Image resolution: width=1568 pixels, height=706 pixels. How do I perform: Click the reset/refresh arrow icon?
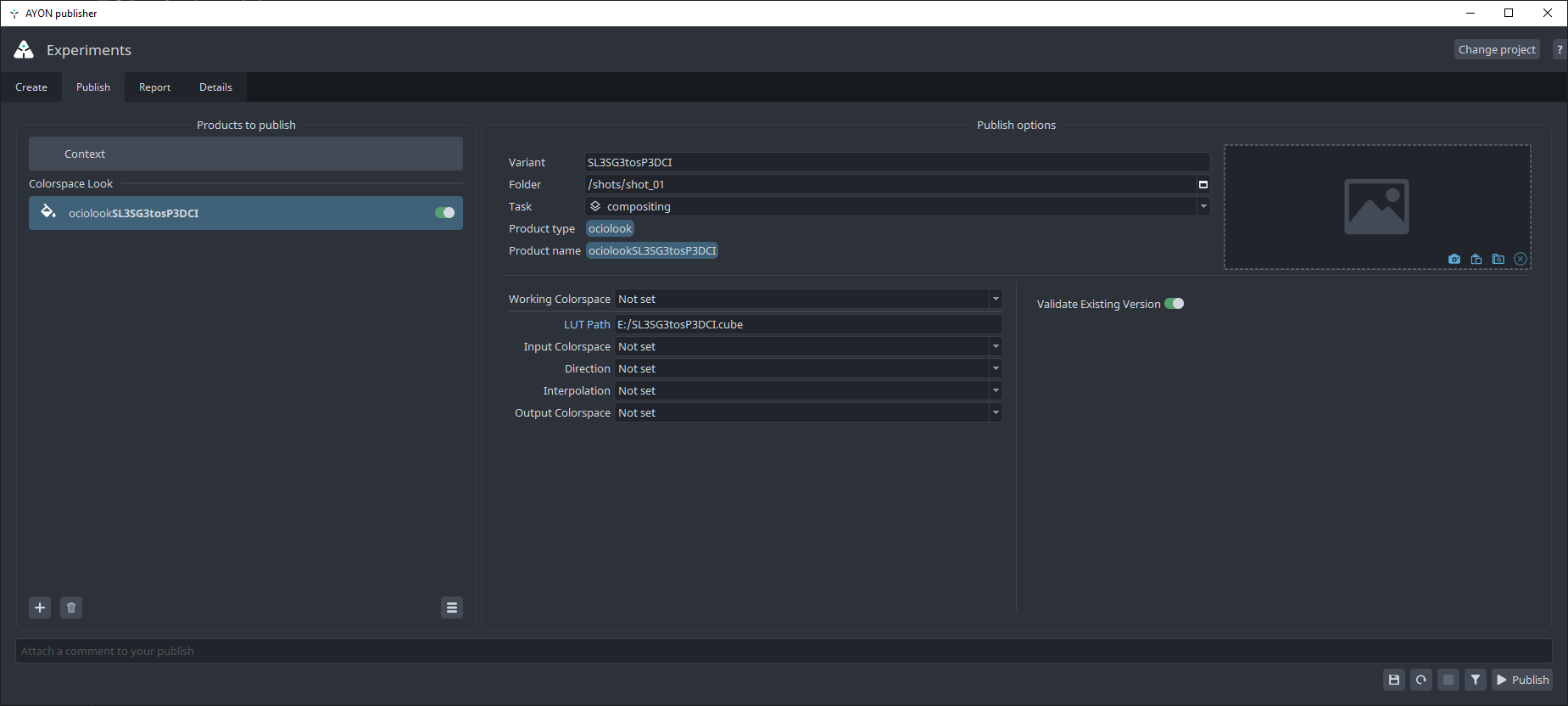[1421, 680]
